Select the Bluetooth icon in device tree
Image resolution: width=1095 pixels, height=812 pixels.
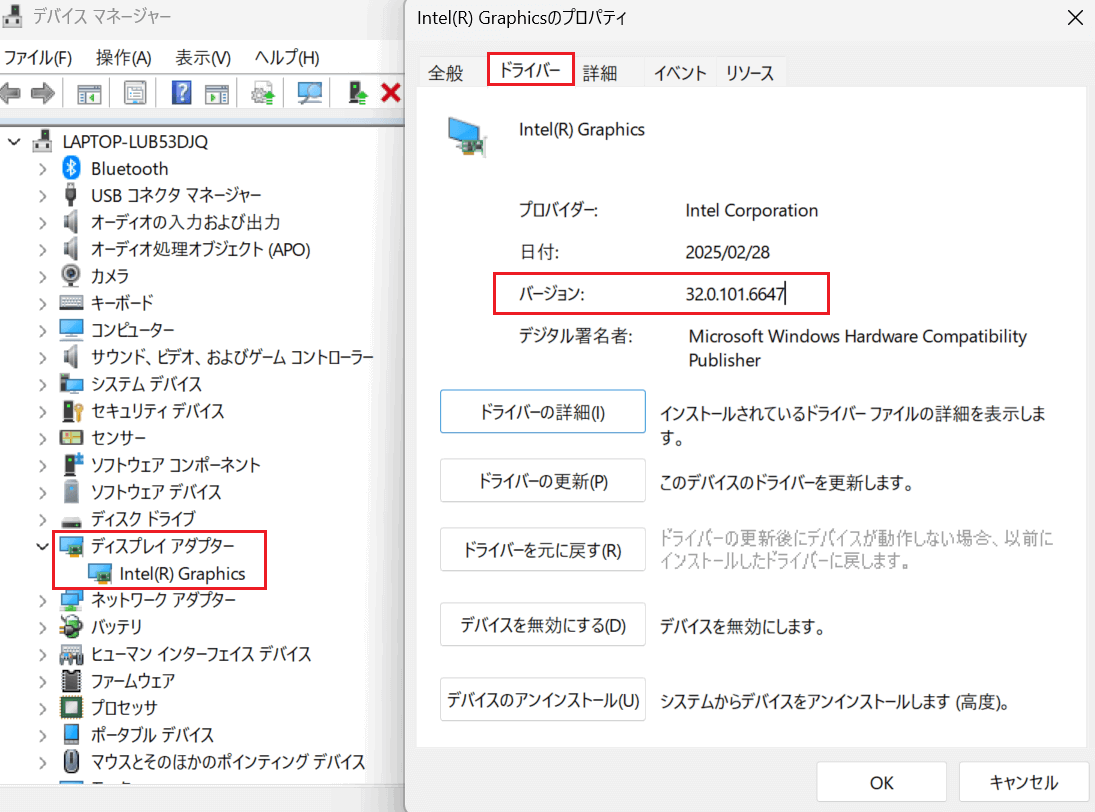pos(71,168)
